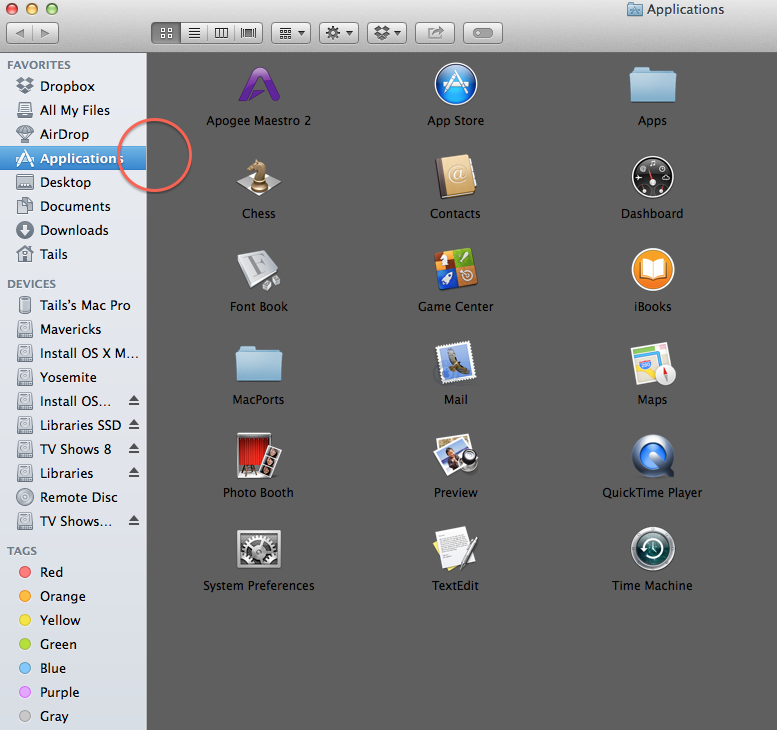The height and width of the screenshot is (730, 777).
Task: Click the Share toolbar button
Action: pyautogui.click(x=435, y=33)
